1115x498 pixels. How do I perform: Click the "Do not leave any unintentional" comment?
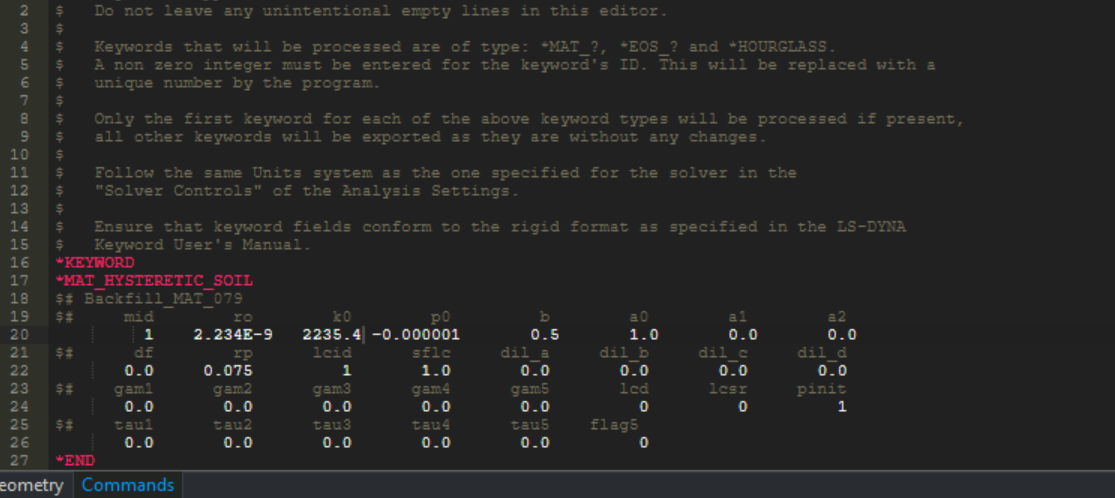[x=381, y=11]
